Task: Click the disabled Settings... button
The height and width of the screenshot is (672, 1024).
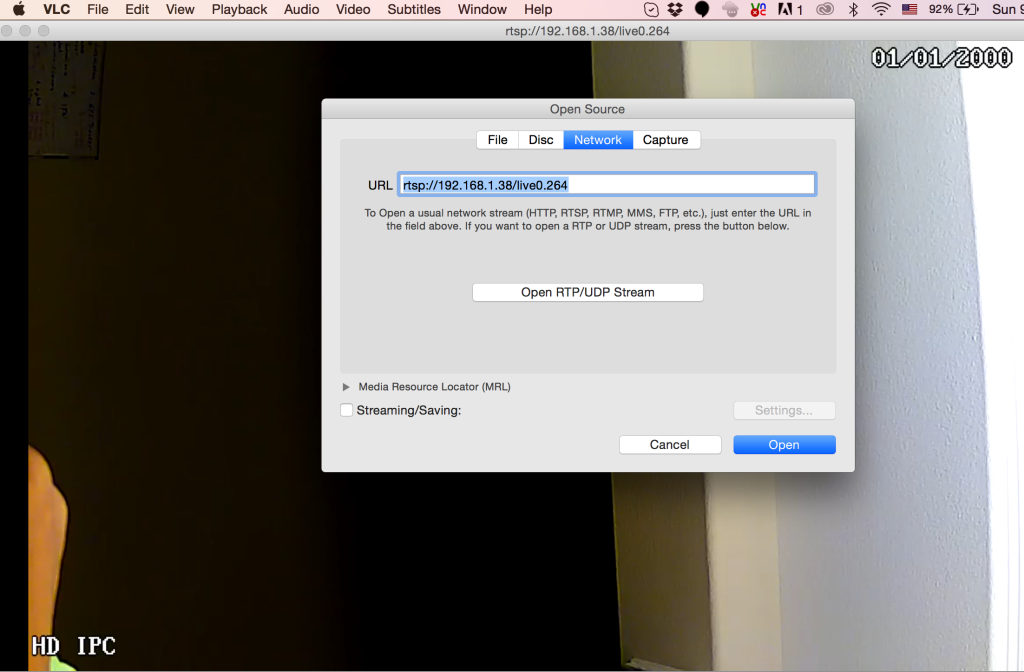Action: tap(784, 410)
